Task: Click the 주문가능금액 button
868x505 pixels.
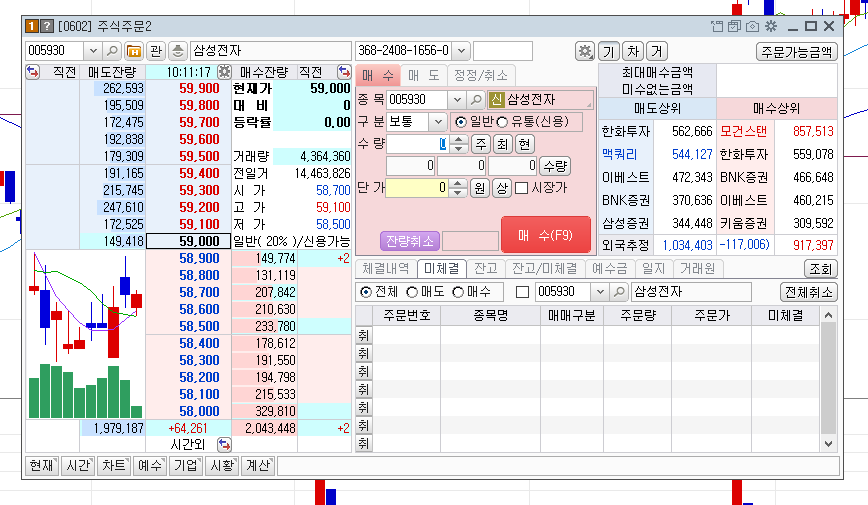Action: click(x=797, y=51)
